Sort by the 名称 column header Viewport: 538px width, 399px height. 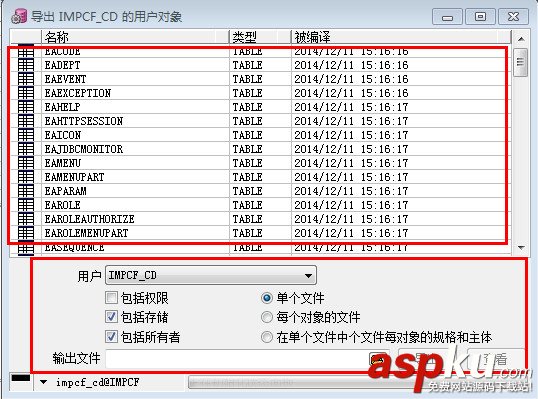tap(135, 37)
